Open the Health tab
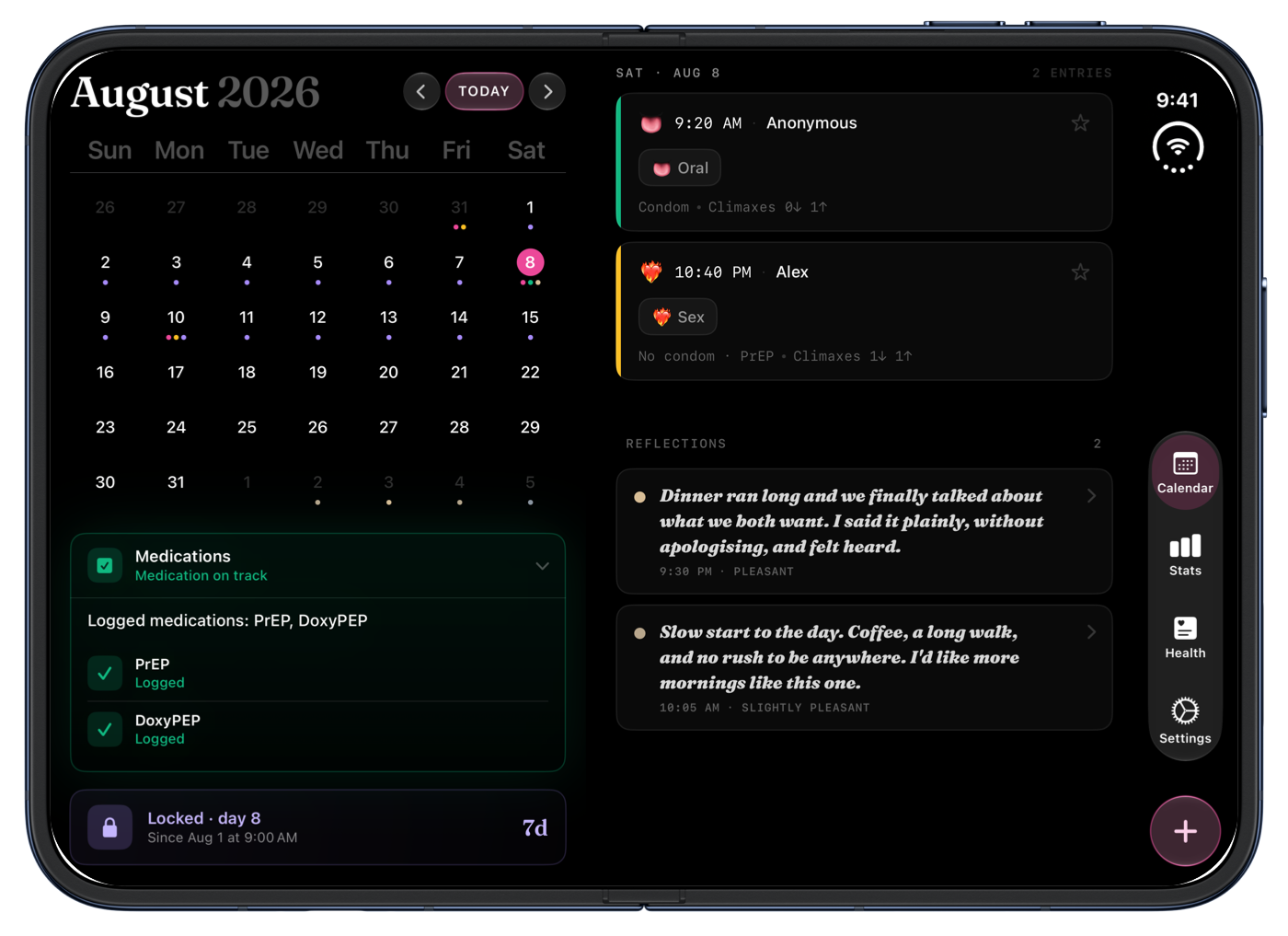This screenshot has width=1288, height=936. coord(1185,637)
